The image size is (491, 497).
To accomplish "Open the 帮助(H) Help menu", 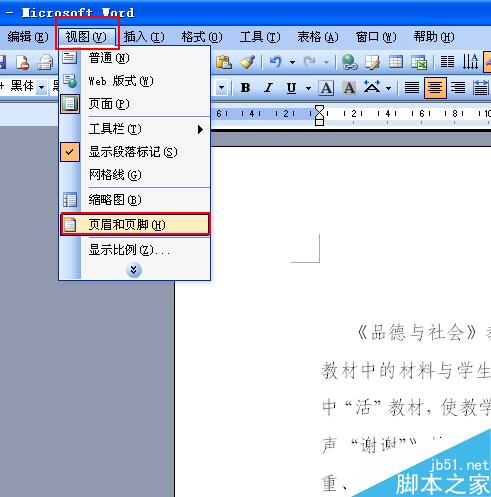I will (x=434, y=37).
